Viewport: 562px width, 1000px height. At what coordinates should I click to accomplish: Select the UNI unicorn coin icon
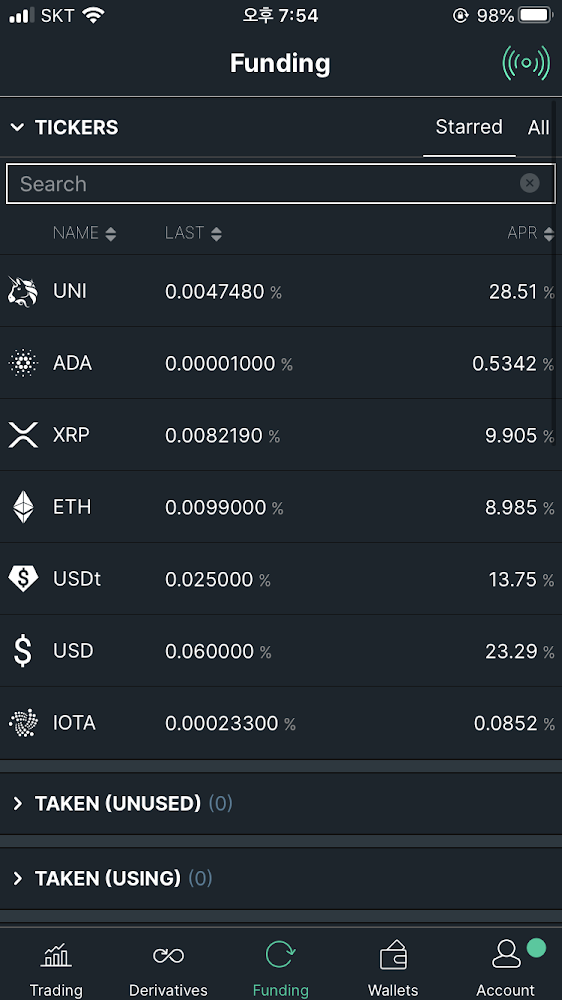tap(23, 291)
